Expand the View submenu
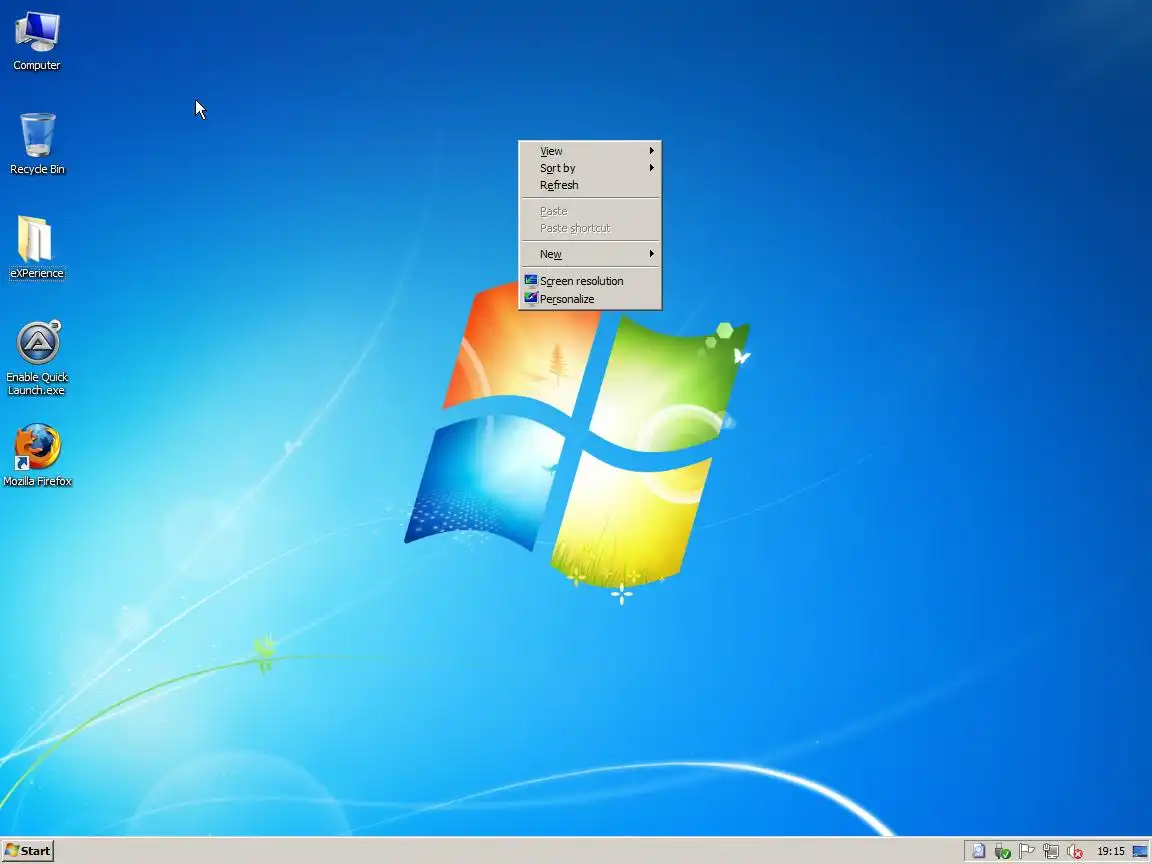Viewport: 1152px width, 864px height. (x=590, y=151)
